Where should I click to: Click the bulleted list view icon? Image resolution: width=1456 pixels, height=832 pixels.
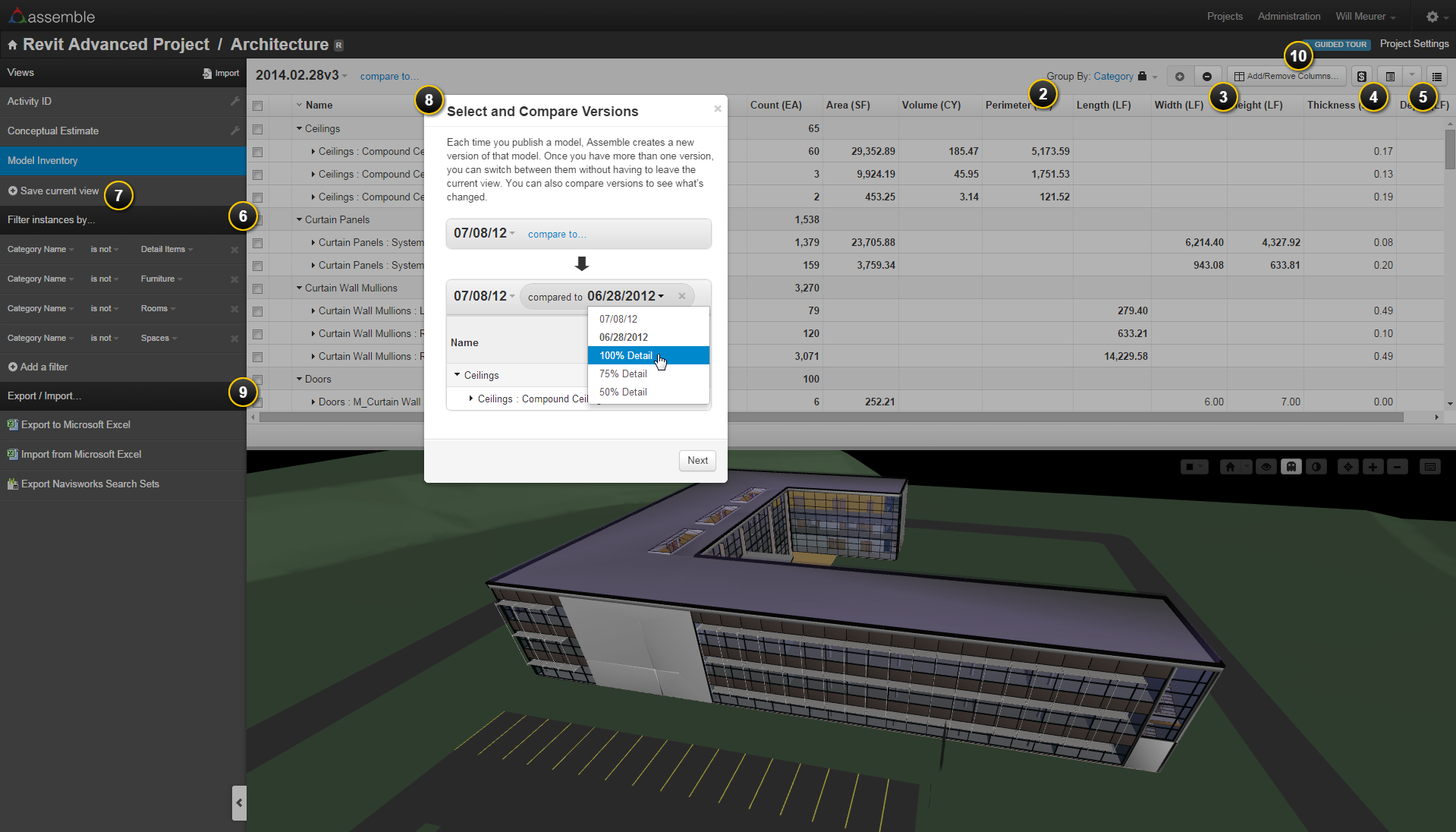click(1437, 77)
